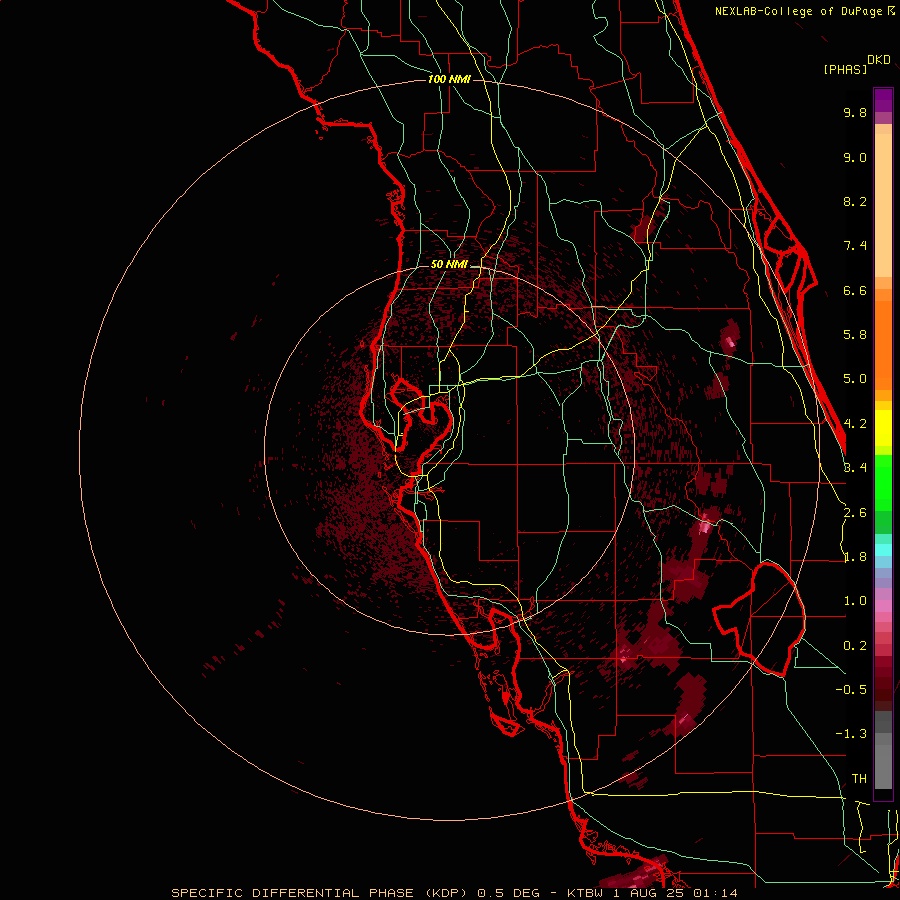Click the 2.6 value on the color scale
The image size is (900, 900).
coord(855,513)
